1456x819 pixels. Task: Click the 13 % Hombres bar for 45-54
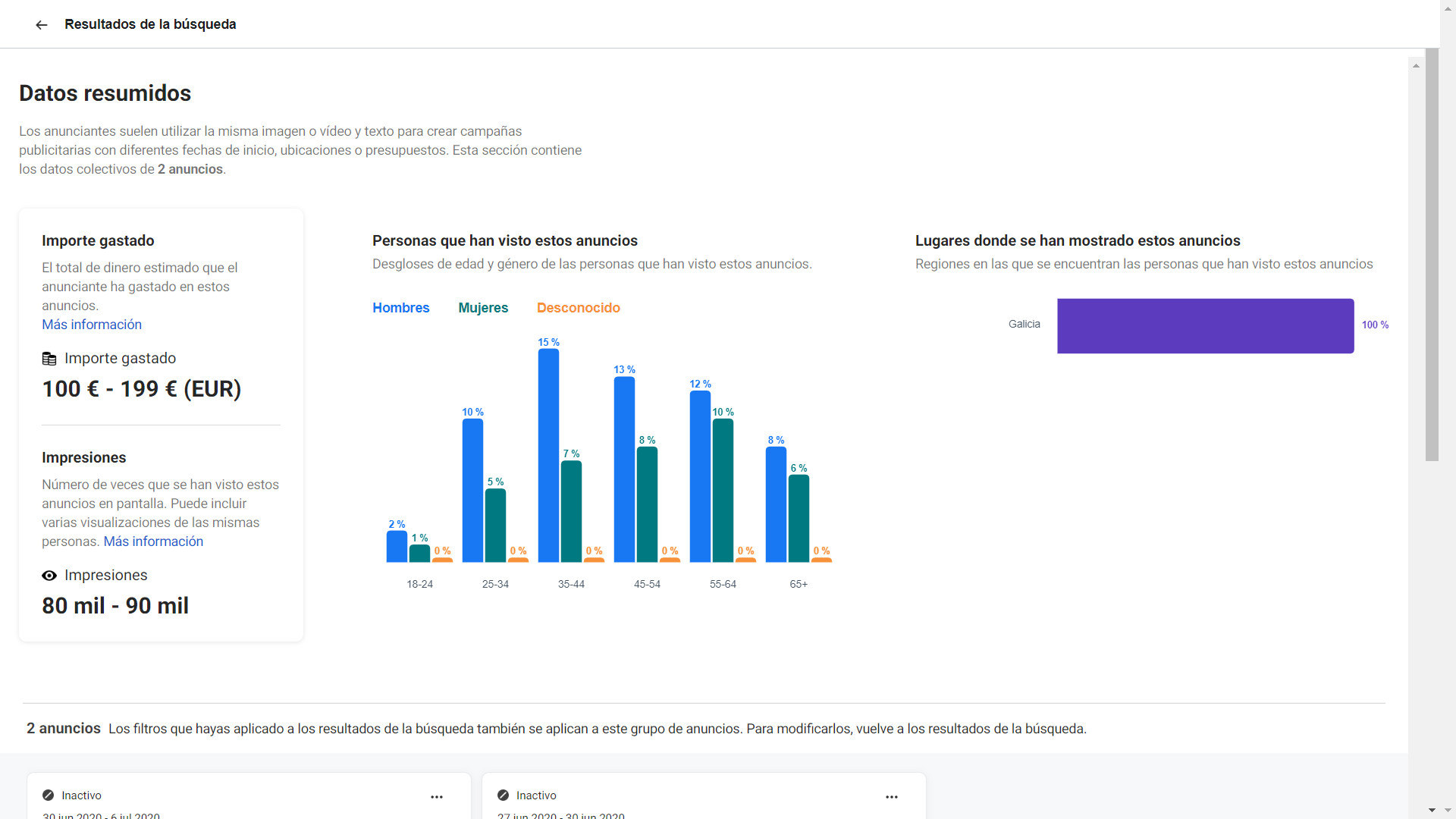(x=624, y=469)
